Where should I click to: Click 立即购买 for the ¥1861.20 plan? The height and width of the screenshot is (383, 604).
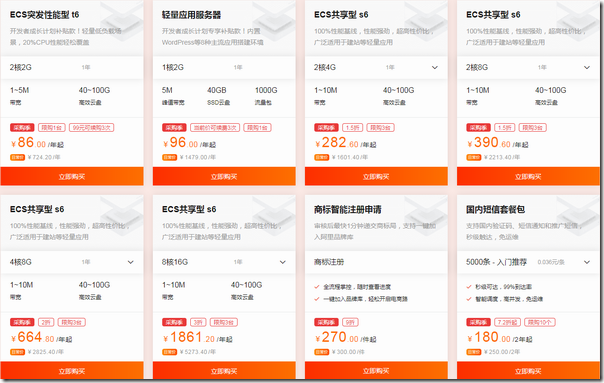click(224, 371)
